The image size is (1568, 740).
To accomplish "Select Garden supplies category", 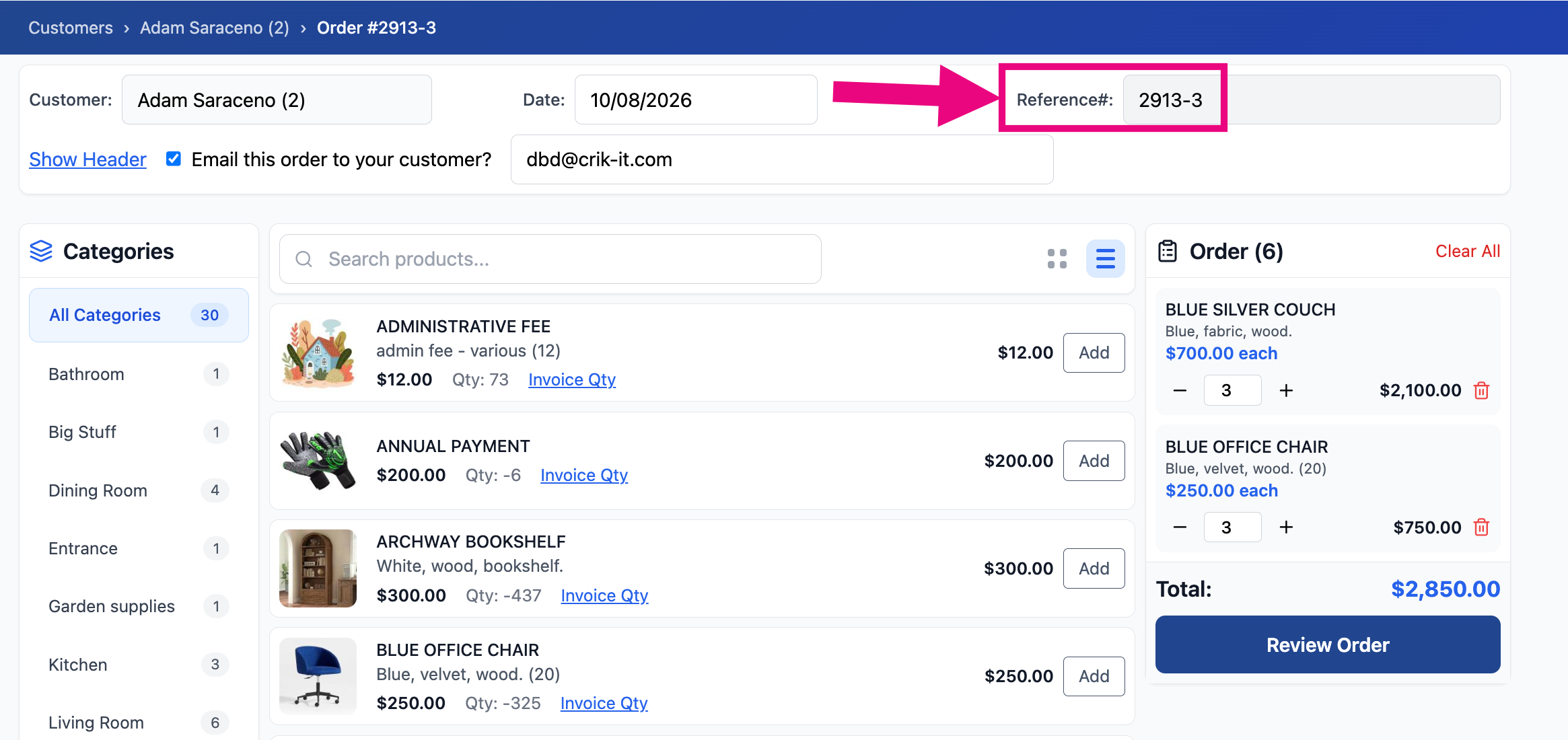I will pos(139,606).
